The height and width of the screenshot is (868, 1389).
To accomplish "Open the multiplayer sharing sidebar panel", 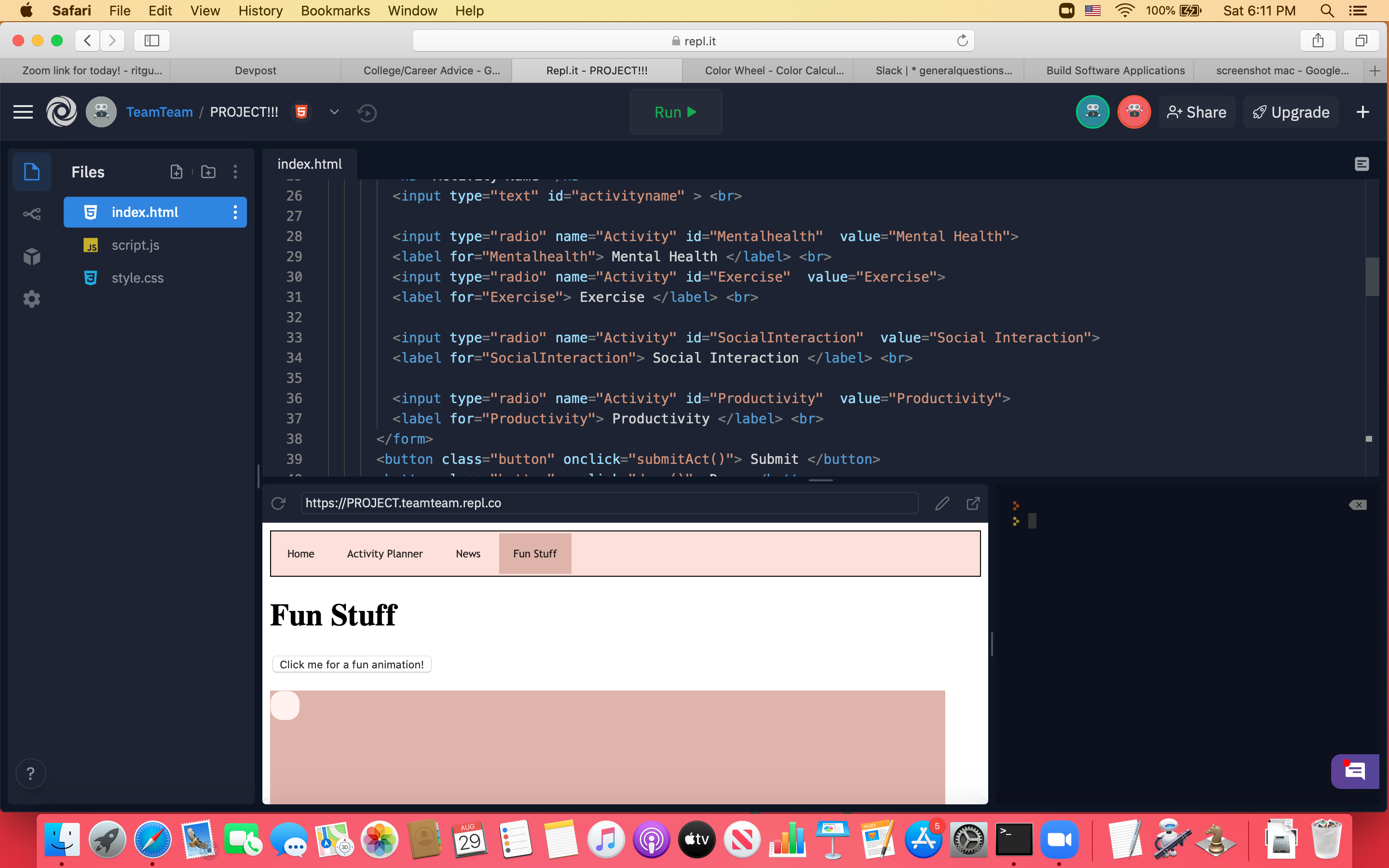I will click(31, 214).
